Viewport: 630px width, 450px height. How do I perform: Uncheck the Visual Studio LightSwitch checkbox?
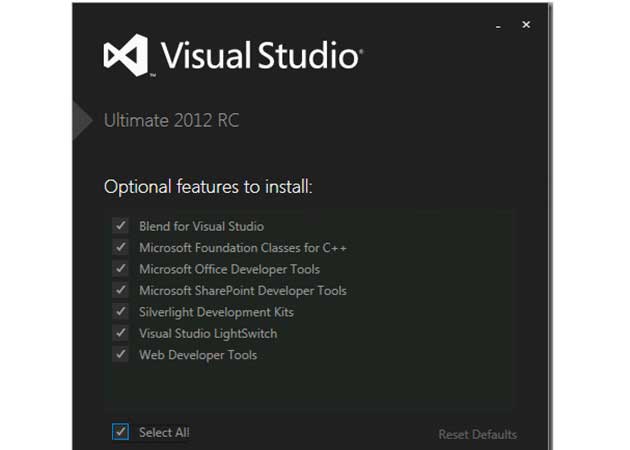pos(121,333)
